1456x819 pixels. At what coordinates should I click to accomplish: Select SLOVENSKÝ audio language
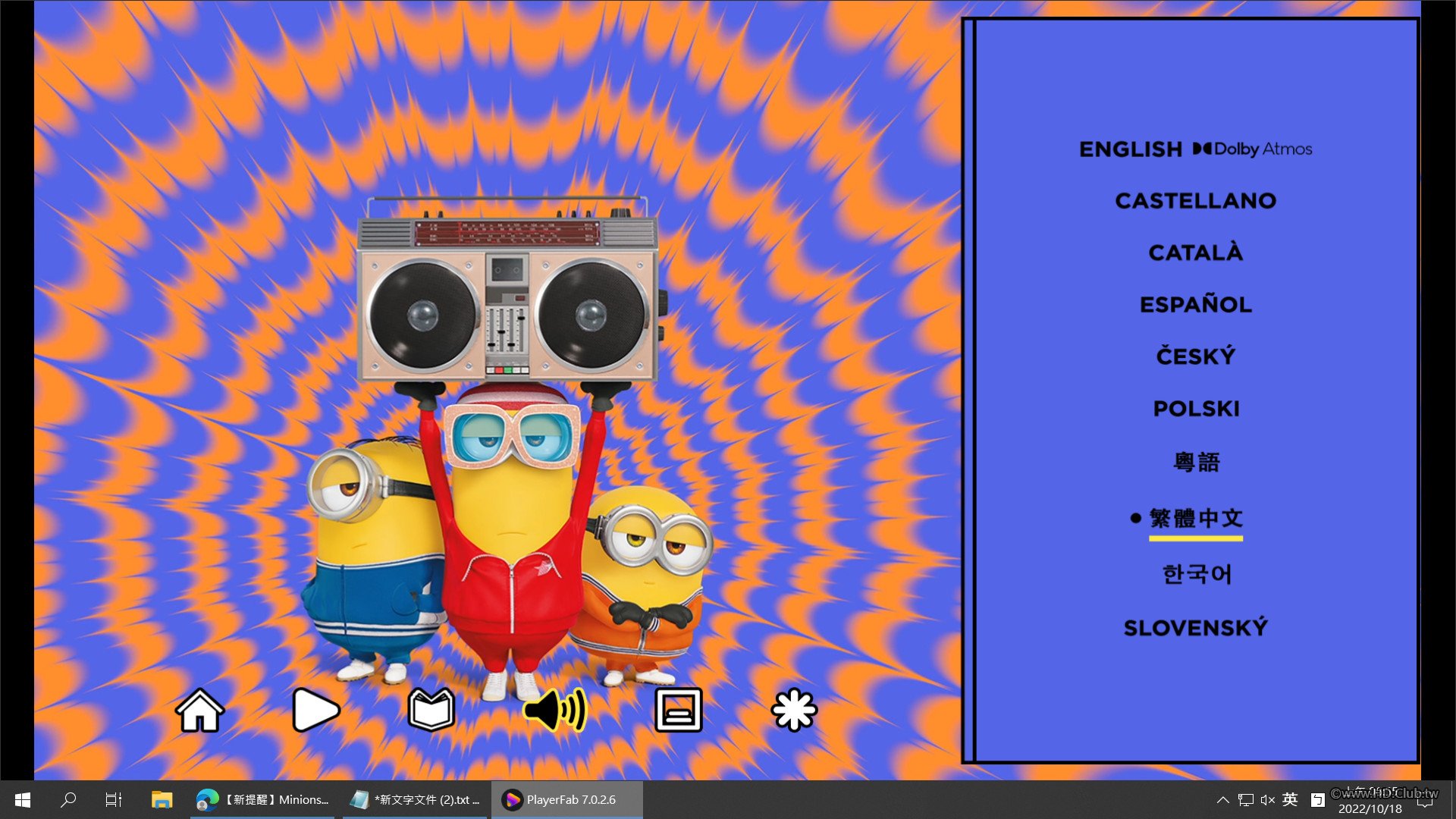click(1195, 628)
